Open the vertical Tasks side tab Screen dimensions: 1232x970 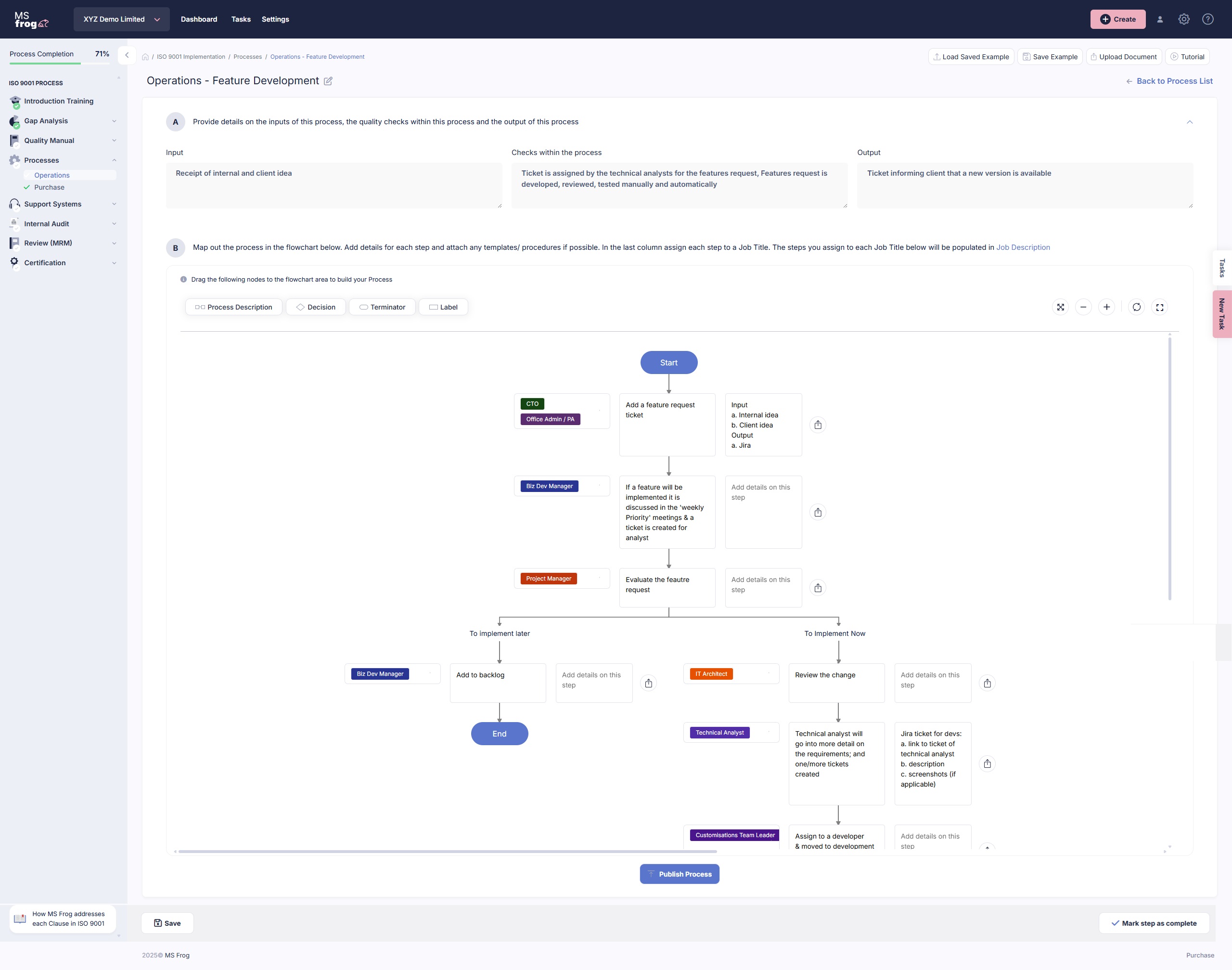(x=1222, y=268)
